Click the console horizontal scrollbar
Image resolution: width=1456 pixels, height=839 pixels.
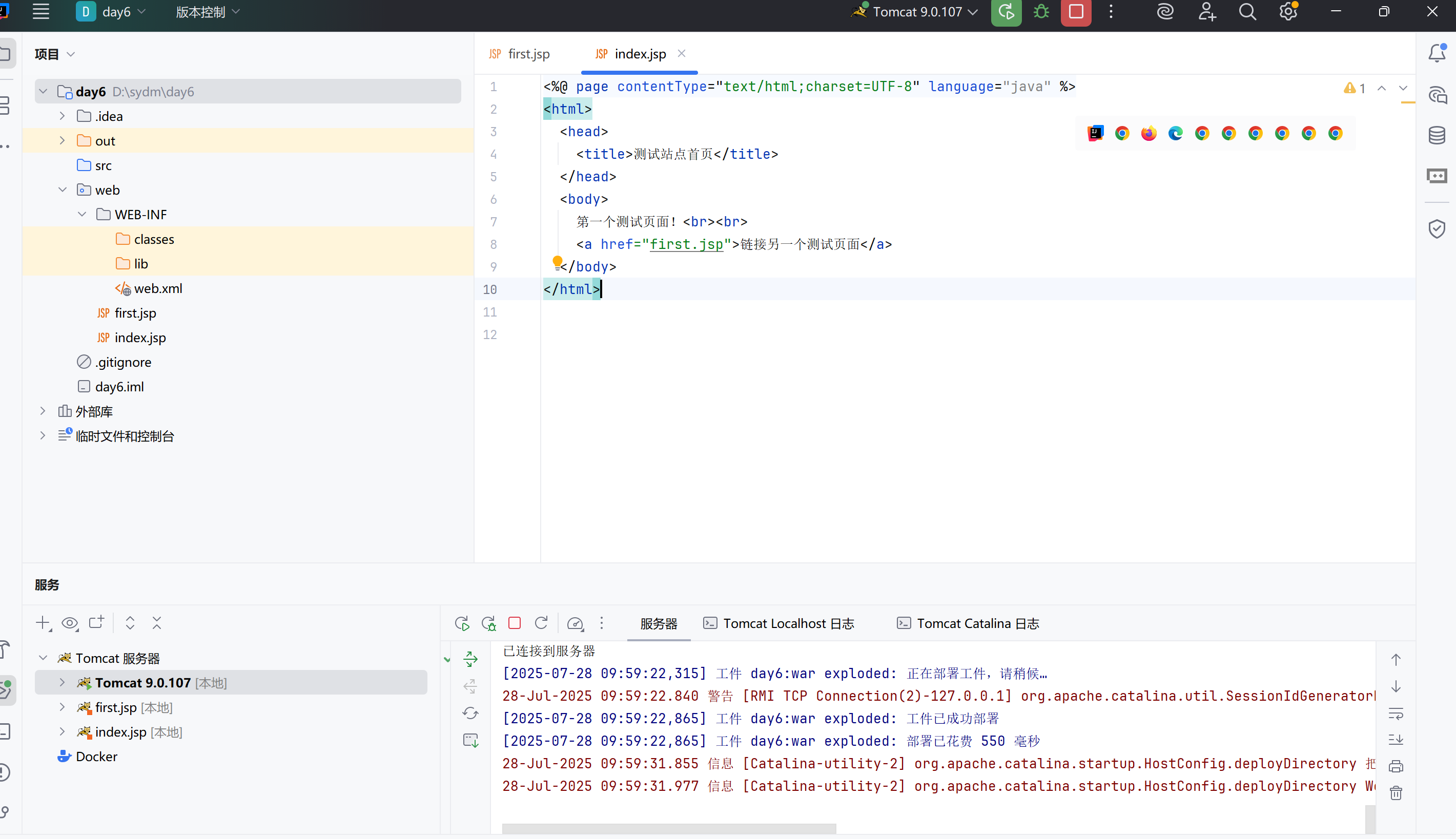[669, 828]
